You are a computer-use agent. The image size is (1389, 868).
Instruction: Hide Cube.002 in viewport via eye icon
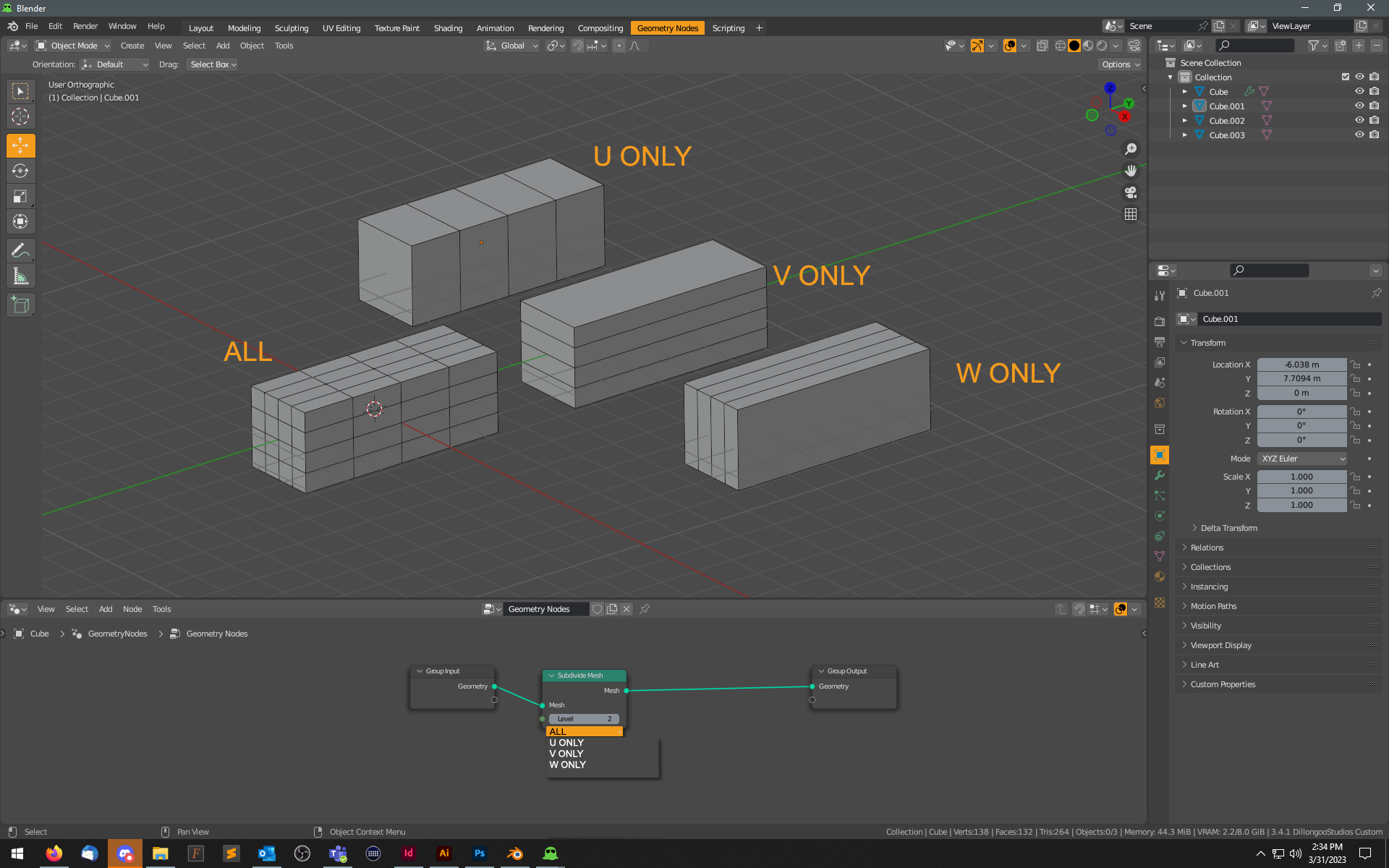coord(1359,120)
